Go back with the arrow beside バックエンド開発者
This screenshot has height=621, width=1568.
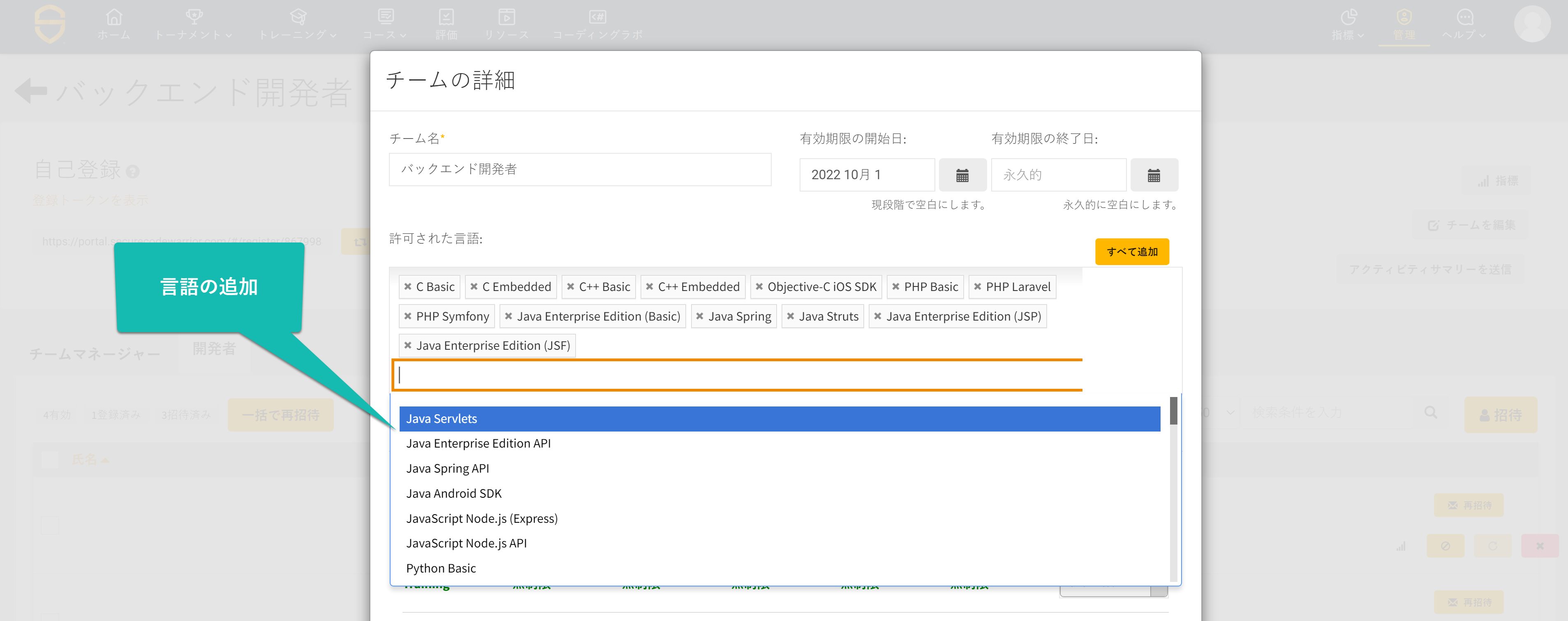coord(31,92)
